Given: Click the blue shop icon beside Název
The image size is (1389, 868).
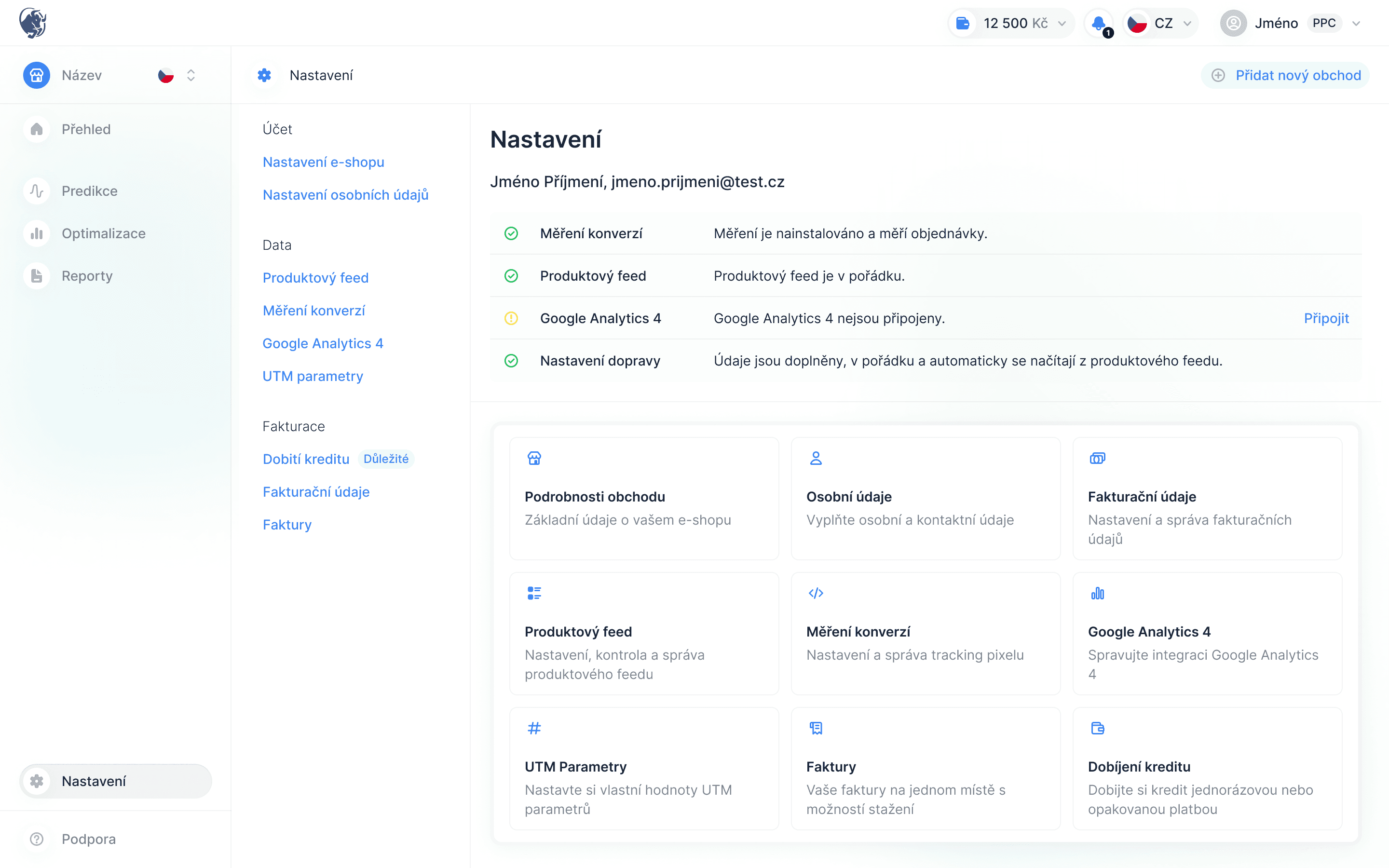Looking at the screenshot, I should [x=36, y=75].
